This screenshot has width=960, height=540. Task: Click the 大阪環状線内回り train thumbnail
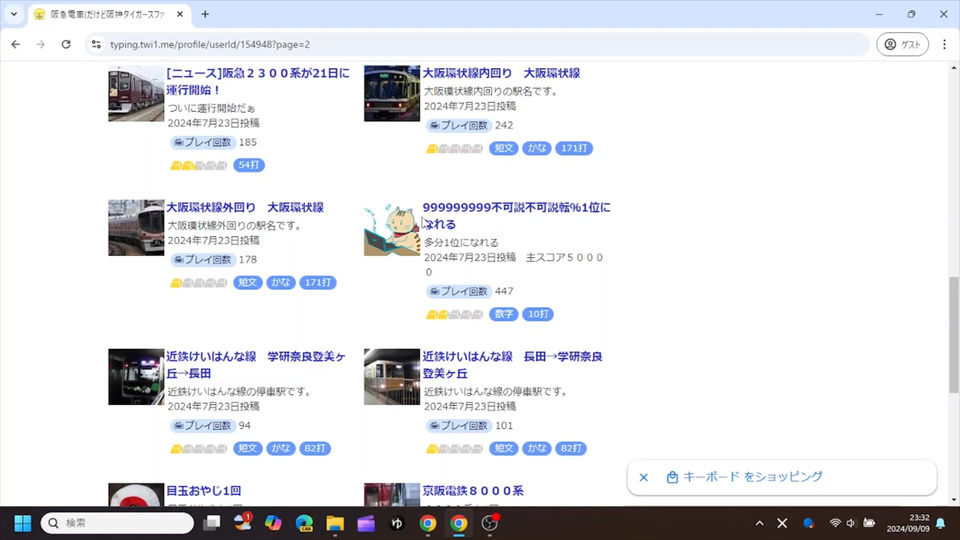click(x=392, y=94)
